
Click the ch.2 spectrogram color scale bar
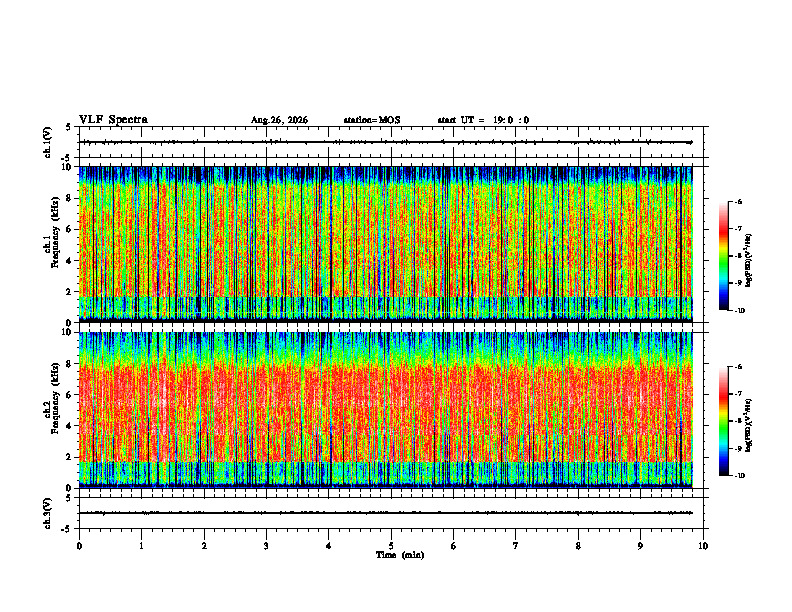[723, 421]
